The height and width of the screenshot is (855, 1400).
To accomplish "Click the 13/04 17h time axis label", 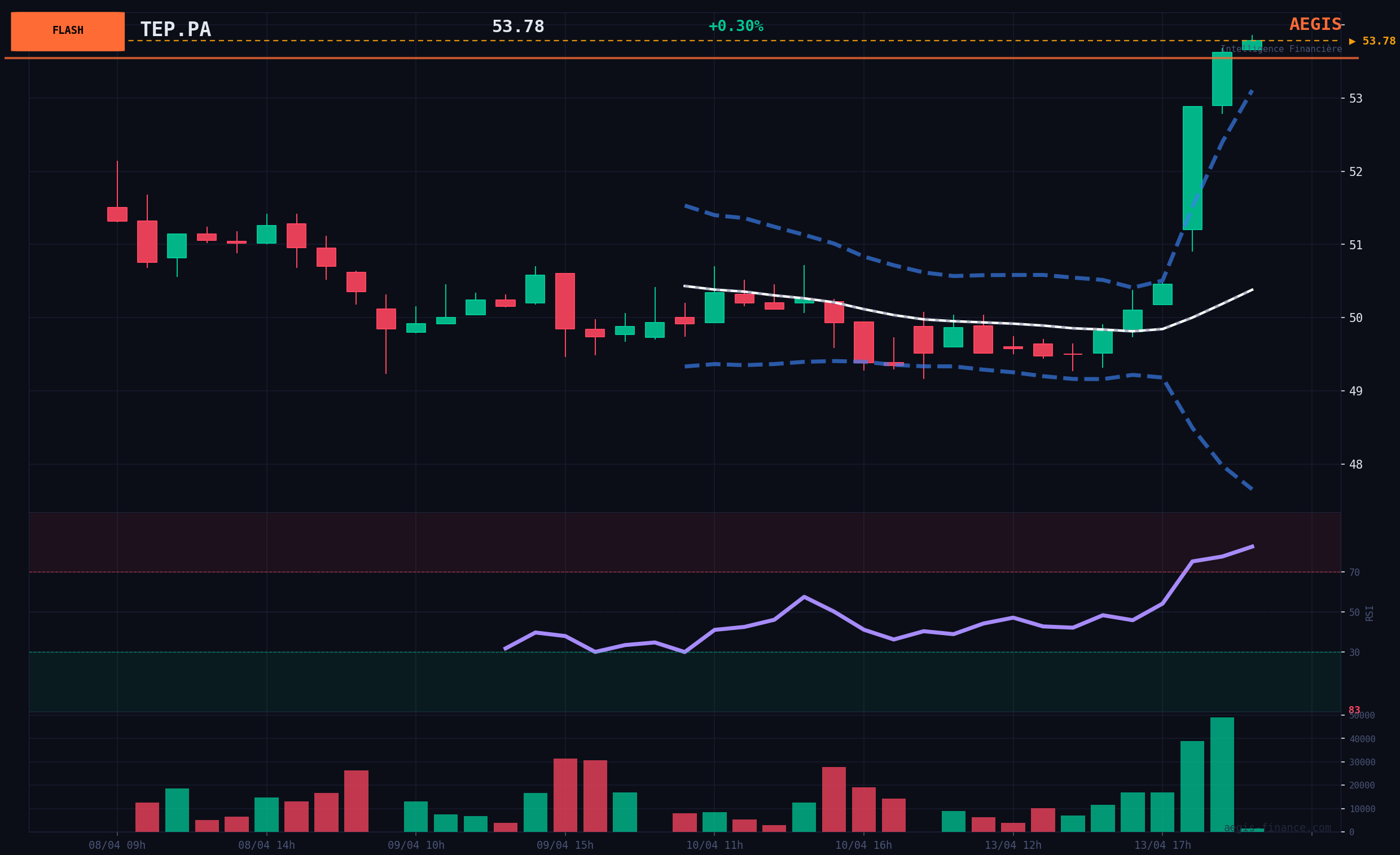I will [x=1162, y=845].
